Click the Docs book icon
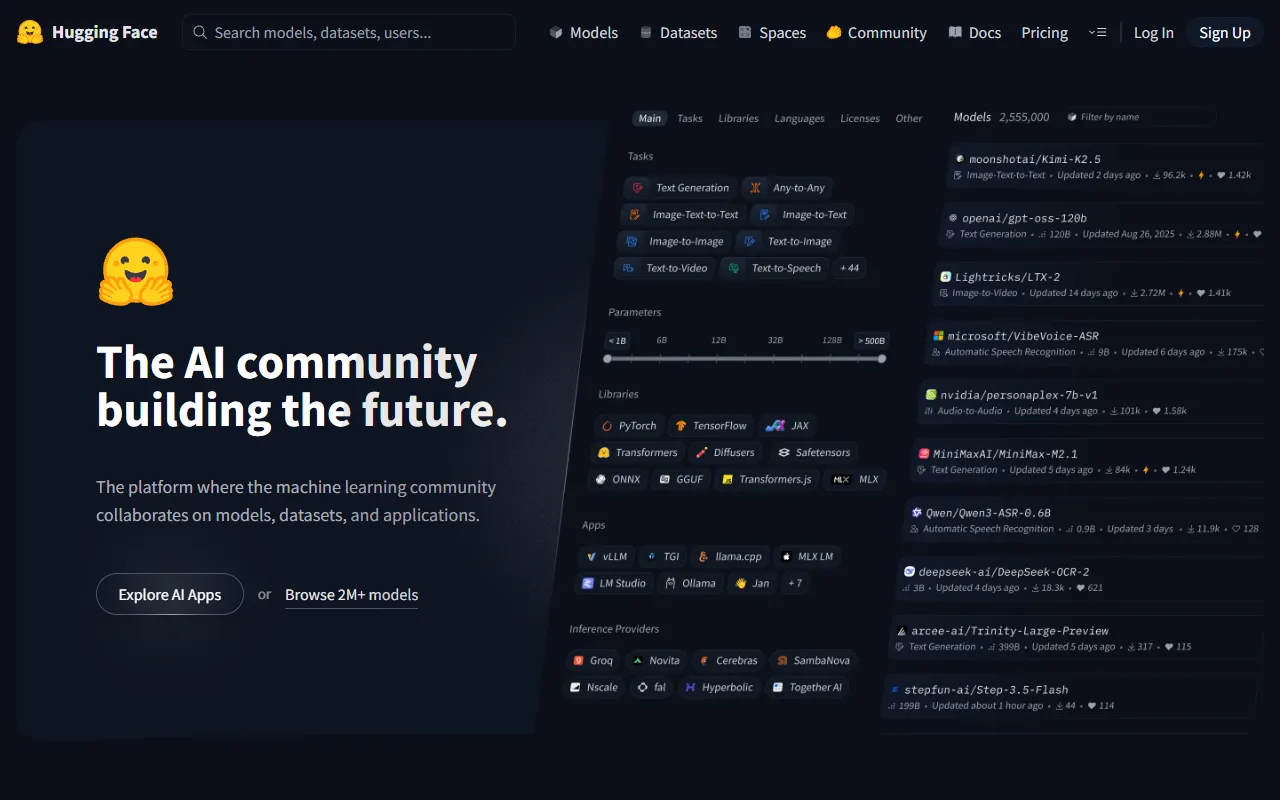This screenshot has width=1280, height=800. click(955, 33)
